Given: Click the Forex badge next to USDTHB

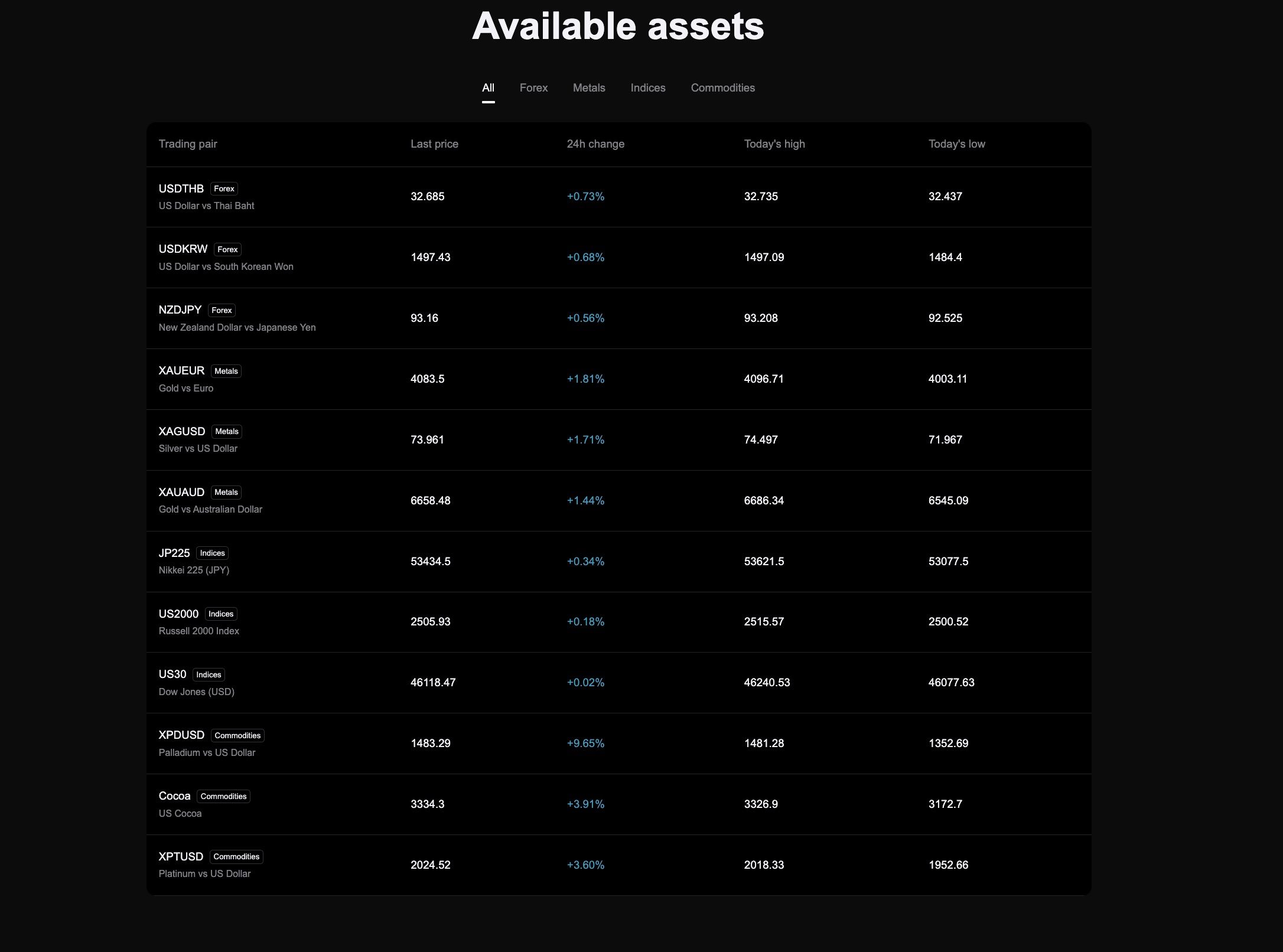Looking at the screenshot, I should point(224,188).
